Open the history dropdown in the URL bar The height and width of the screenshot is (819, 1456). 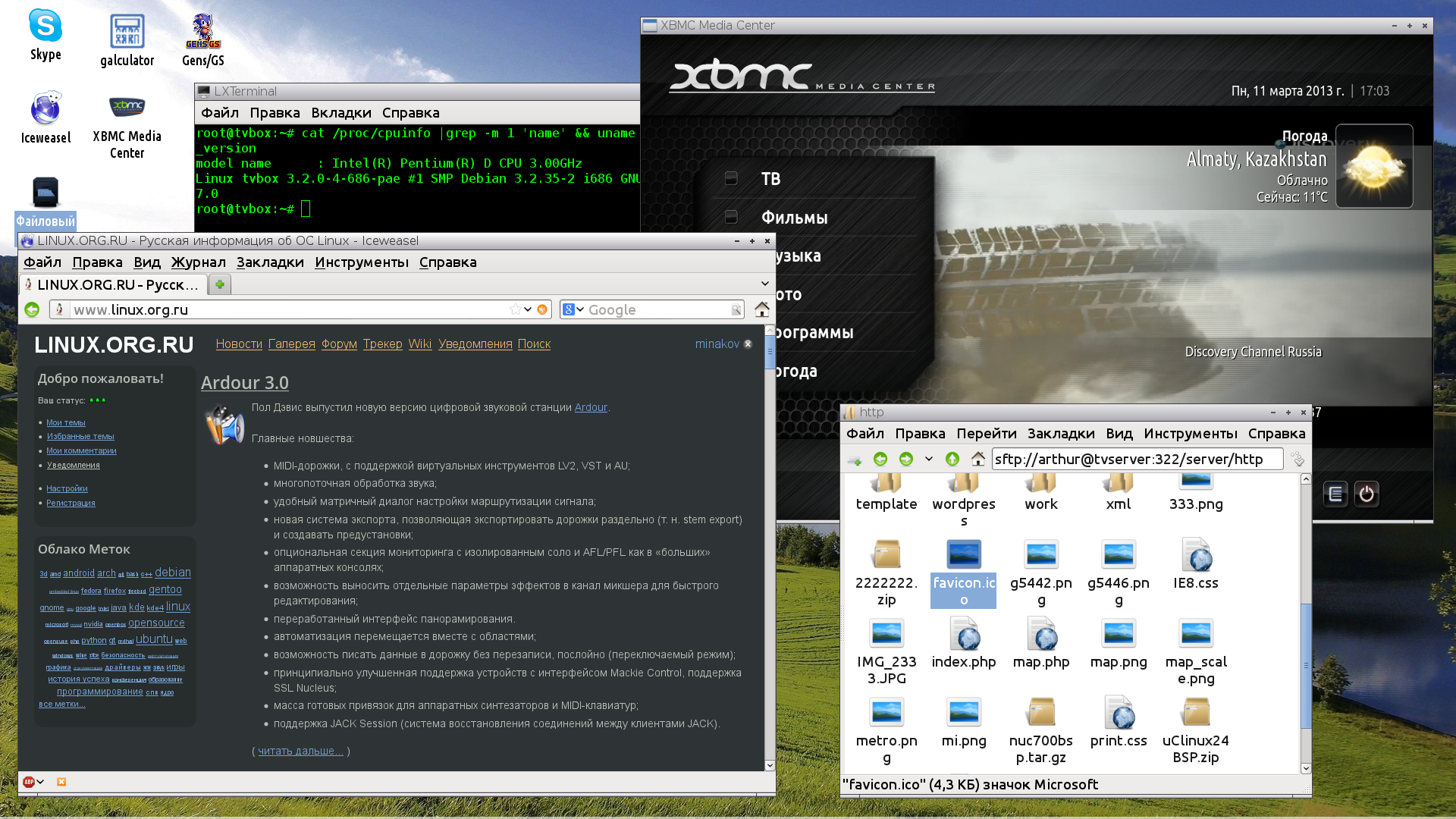pos(528,309)
